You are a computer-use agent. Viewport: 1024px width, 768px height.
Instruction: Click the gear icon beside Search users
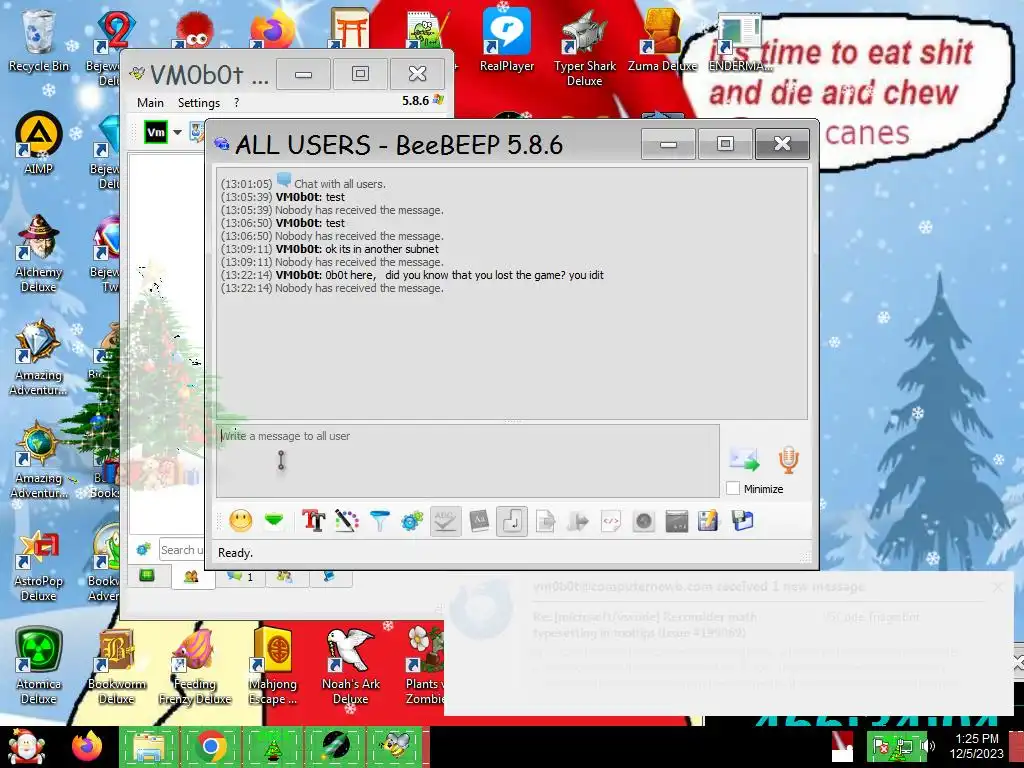click(144, 549)
